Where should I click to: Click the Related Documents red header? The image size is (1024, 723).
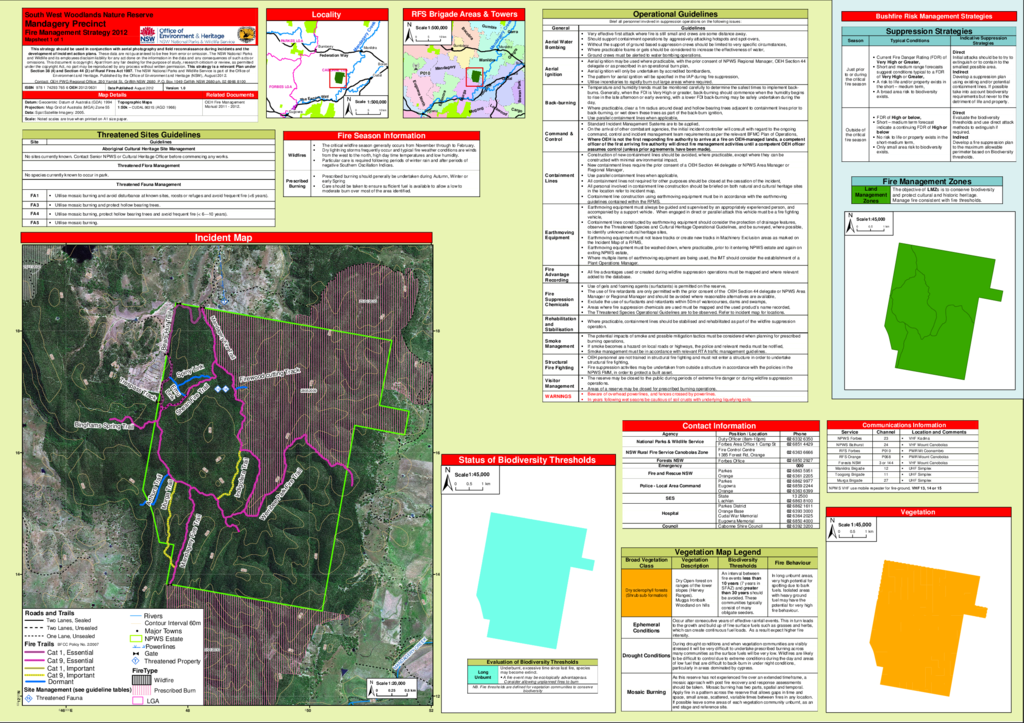click(230, 95)
